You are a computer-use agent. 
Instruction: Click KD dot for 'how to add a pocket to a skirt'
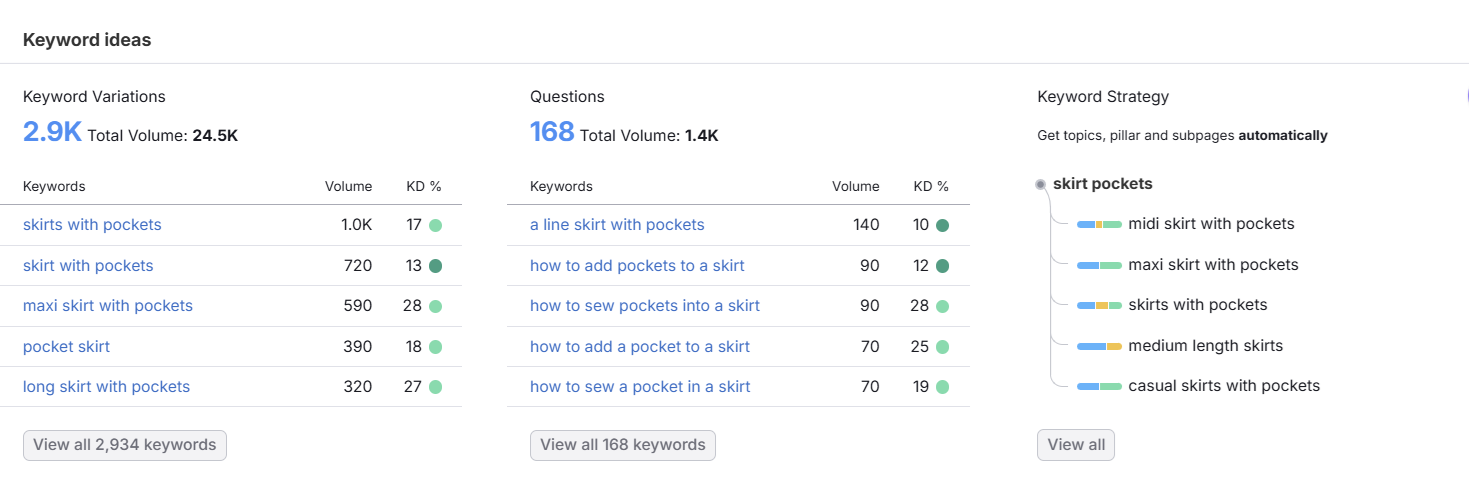click(x=942, y=347)
